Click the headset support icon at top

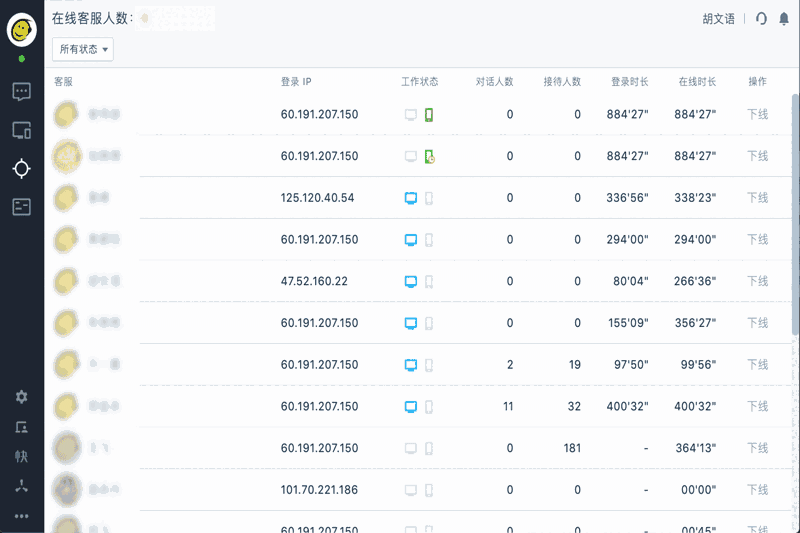761,18
